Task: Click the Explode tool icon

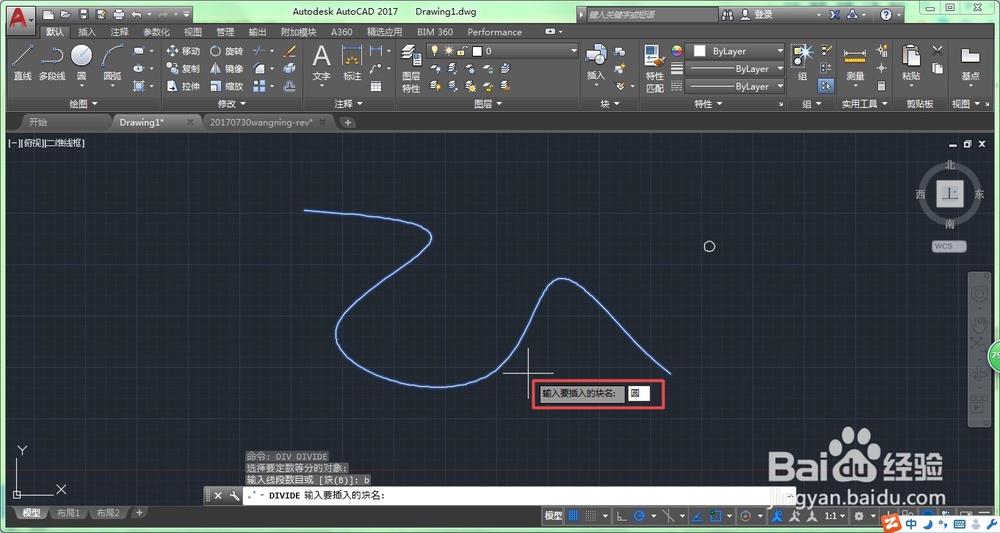Action: [290, 68]
